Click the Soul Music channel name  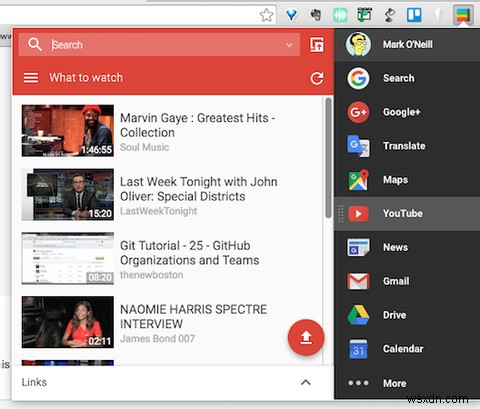pyautogui.click(x=144, y=147)
